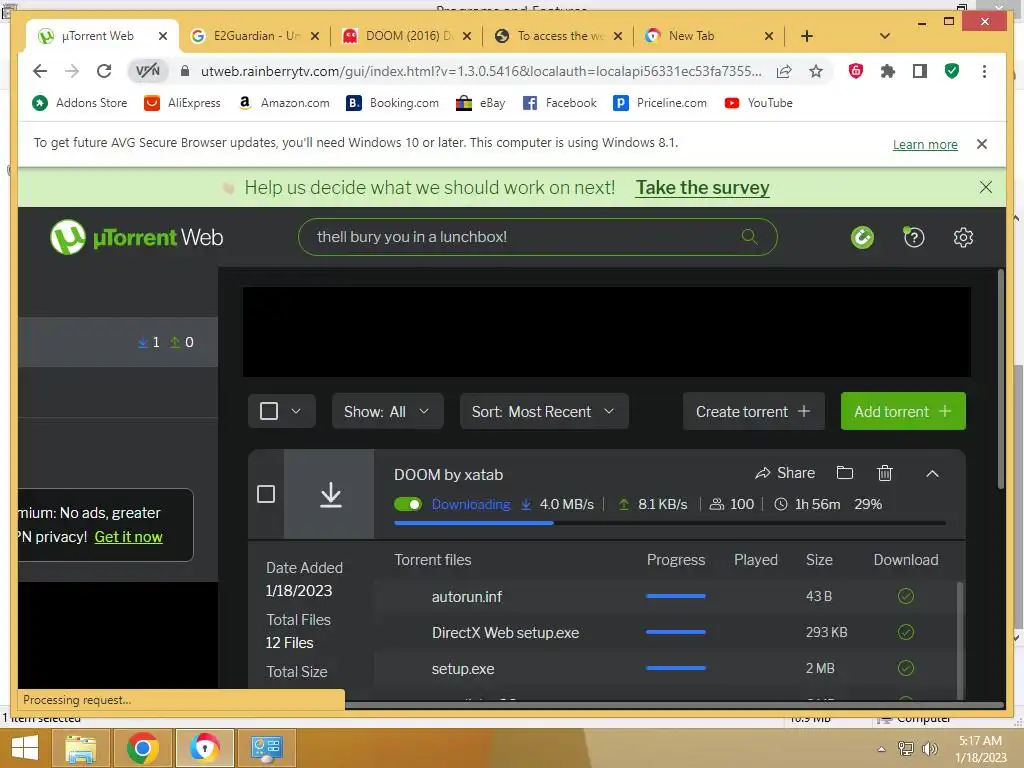1024x768 pixels.
Task: Toggle the DOOM downloading switch
Action: (x=408, y=504)
